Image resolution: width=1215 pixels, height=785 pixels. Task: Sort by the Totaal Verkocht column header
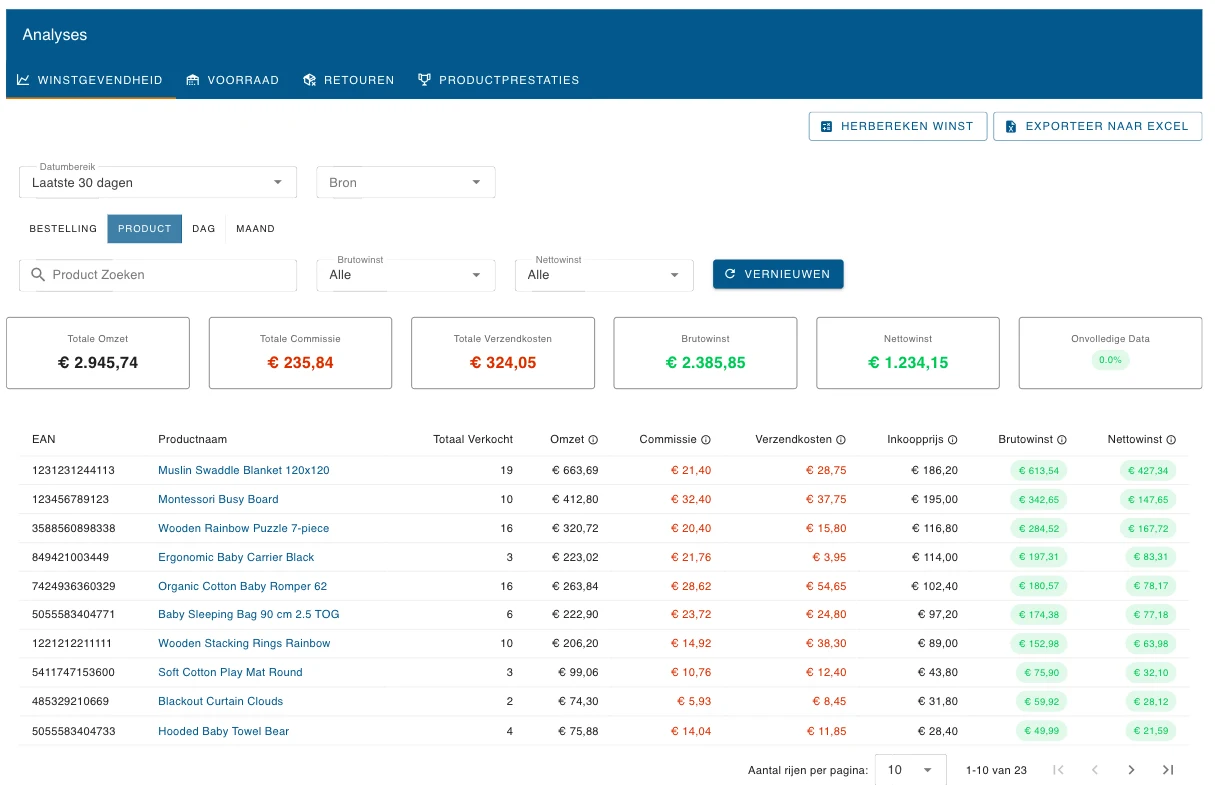point(473,439)
